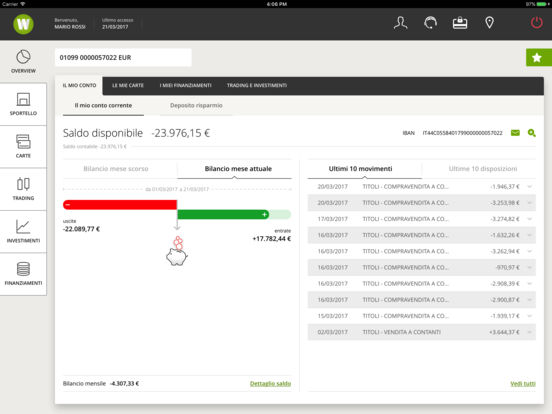The image size is (552, 414).
Task: Open Deposito risparmio sub-tab
Action: 196,105
